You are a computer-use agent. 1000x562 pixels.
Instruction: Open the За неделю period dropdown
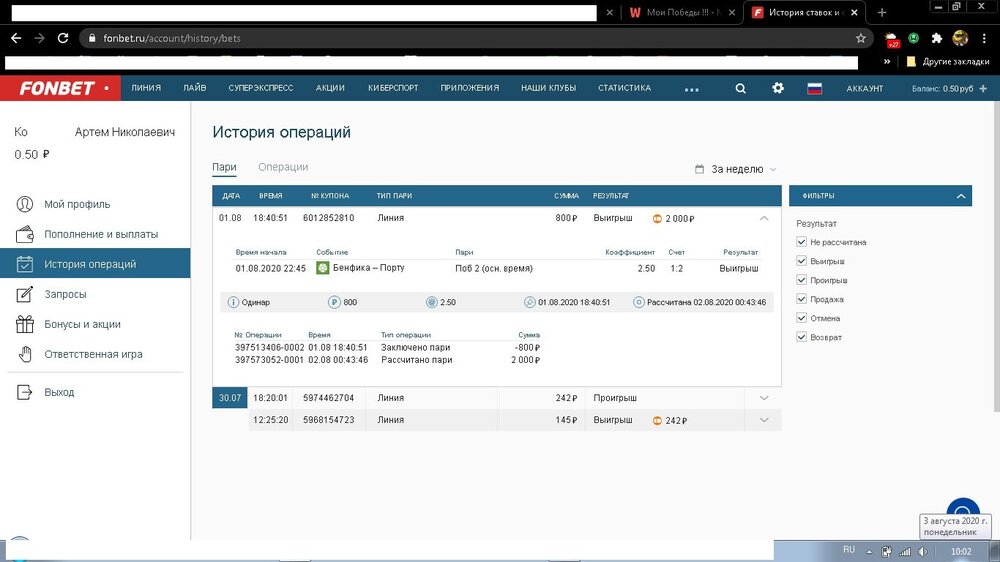pyautogui.click(x=737, y=170)
